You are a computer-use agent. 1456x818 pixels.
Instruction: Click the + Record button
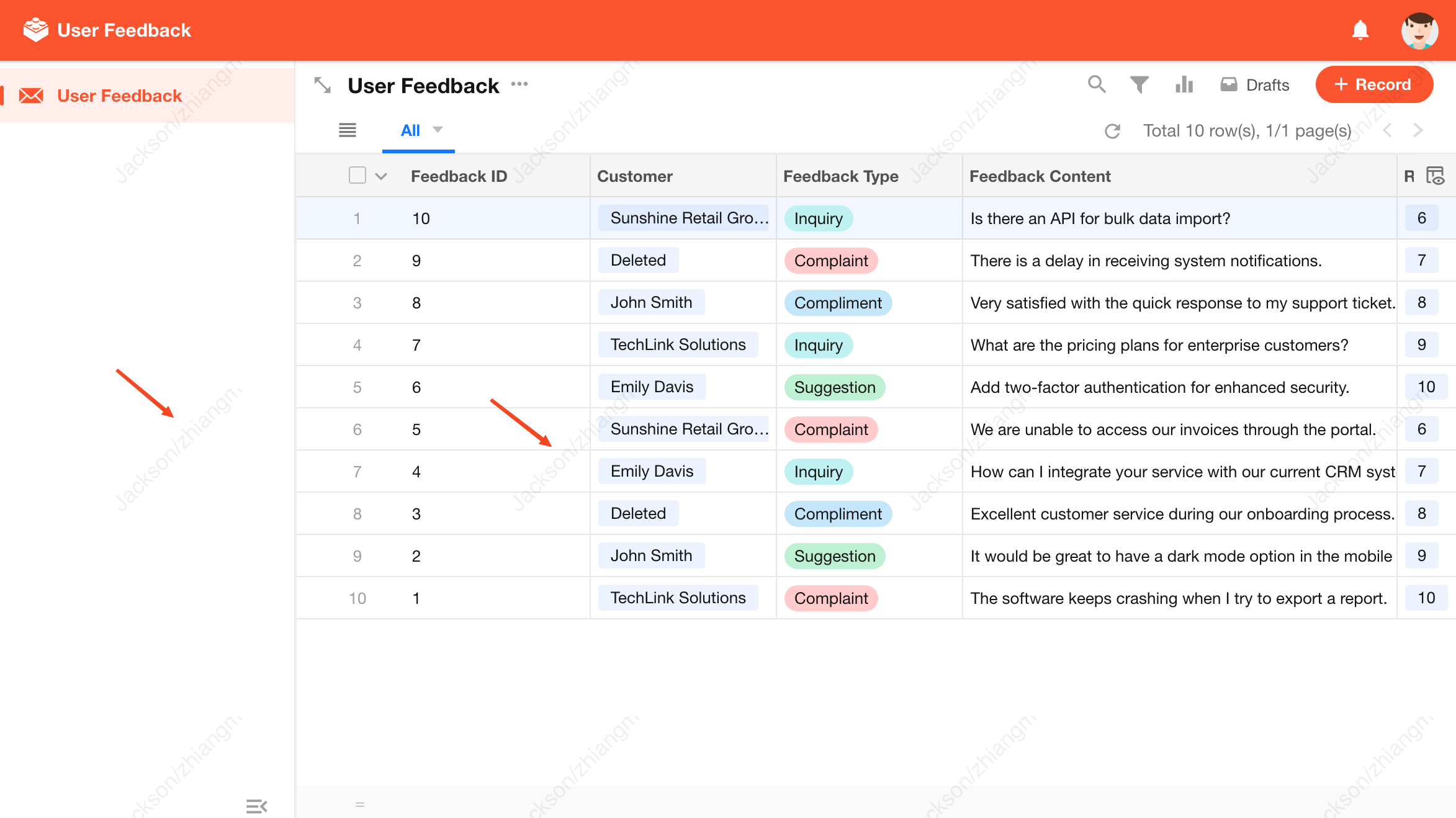click(1373, 84)
